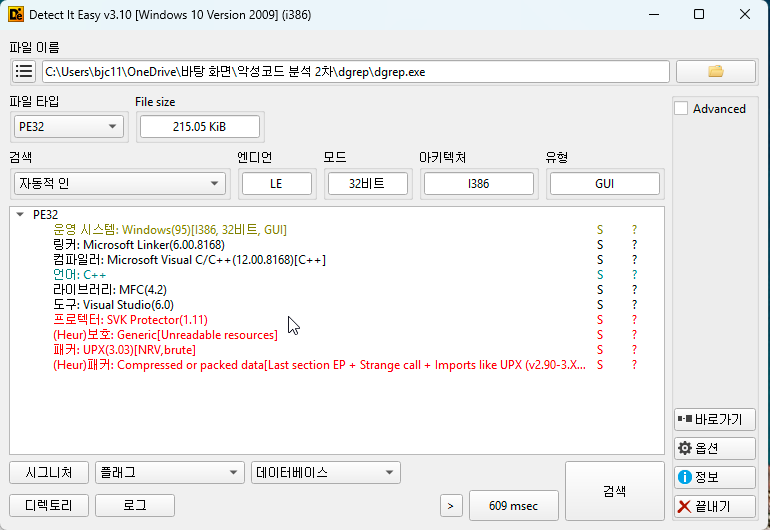Click the 정보 info button
Screen dimensions: 770x530
pos(714,477)
